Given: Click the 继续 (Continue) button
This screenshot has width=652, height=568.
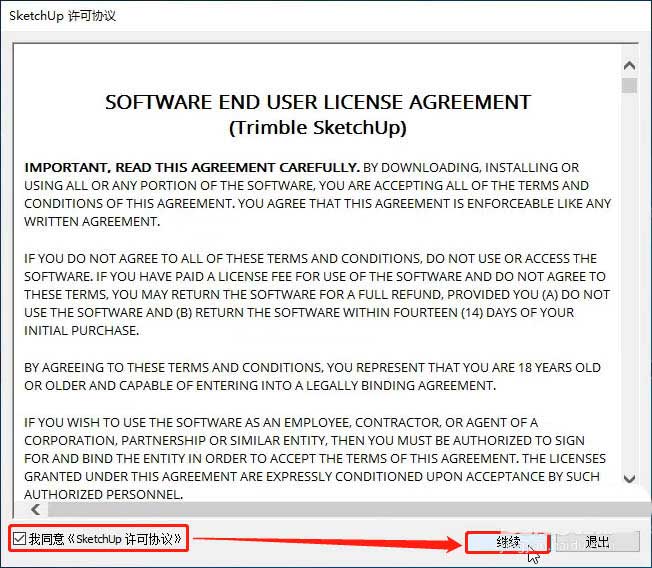Looking at the screenshot, I should click(x=507, y=542).
